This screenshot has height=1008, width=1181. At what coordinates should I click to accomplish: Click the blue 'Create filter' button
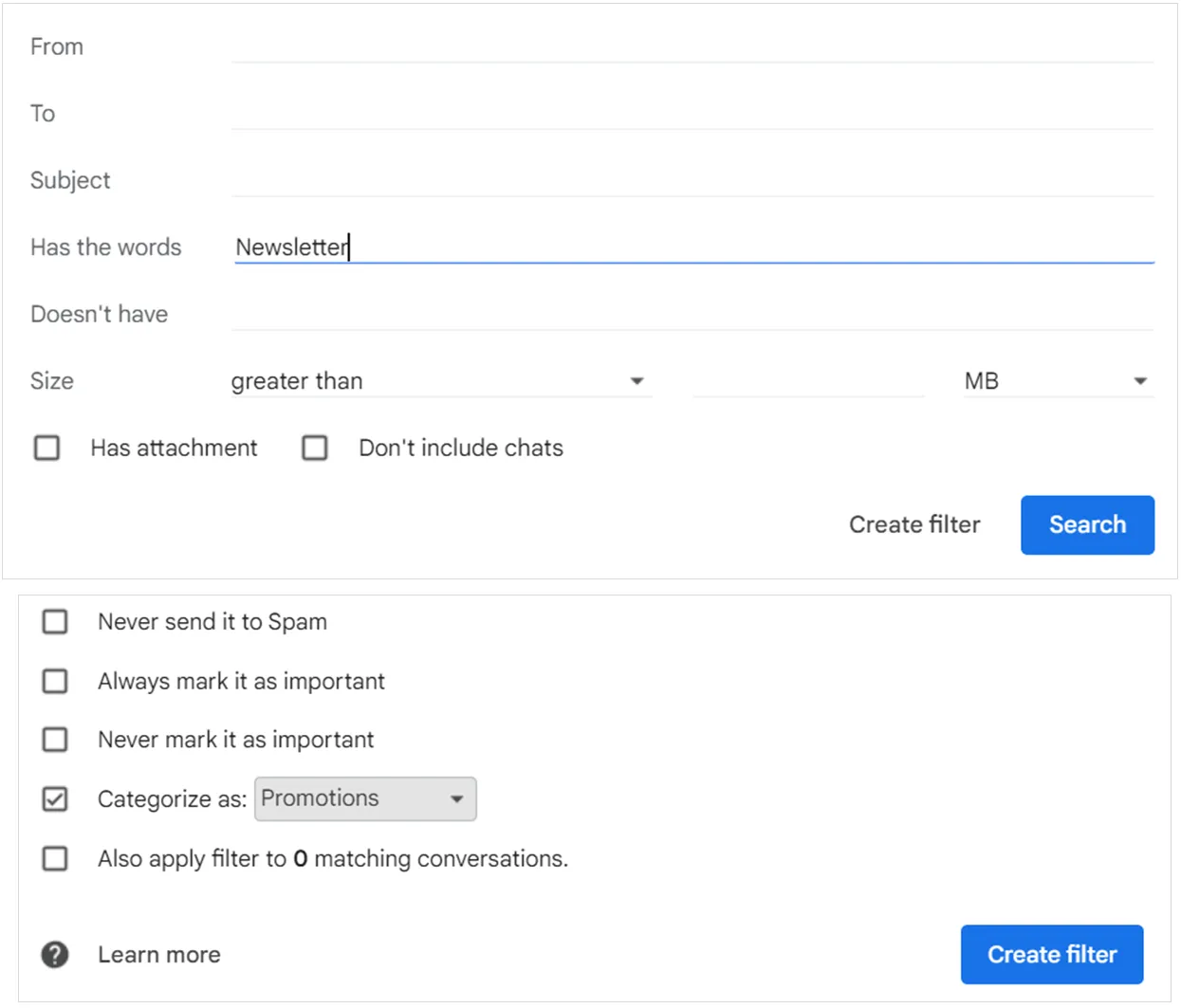pos(1052,955)
